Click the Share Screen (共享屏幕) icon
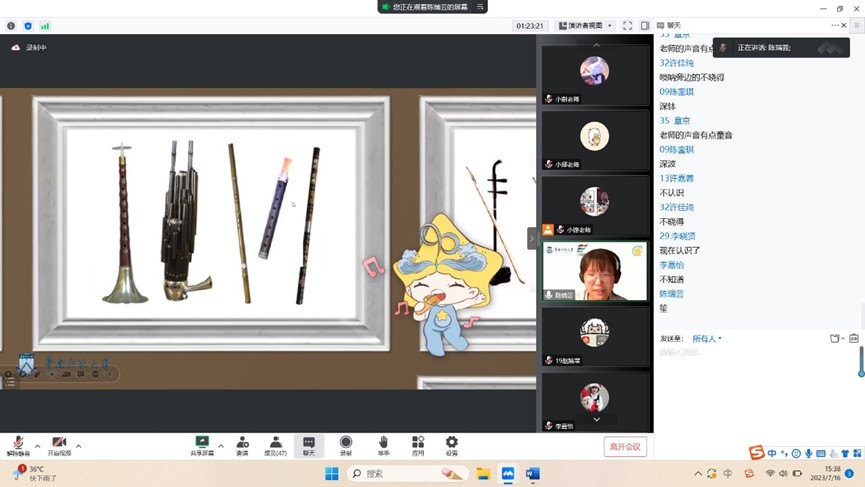Viewport: 865px width, 487px height. [x=202, y=445]
